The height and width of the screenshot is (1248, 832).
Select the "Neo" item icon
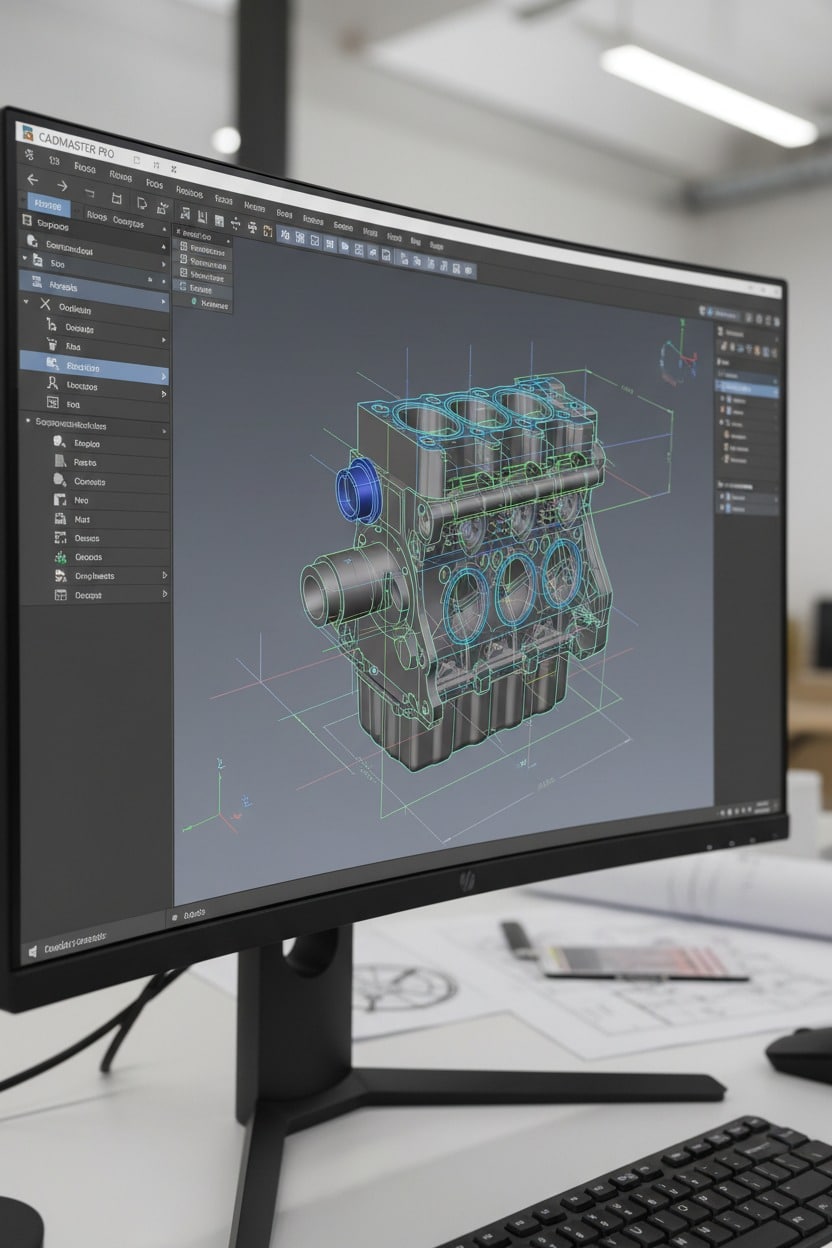tap(58, 499)
